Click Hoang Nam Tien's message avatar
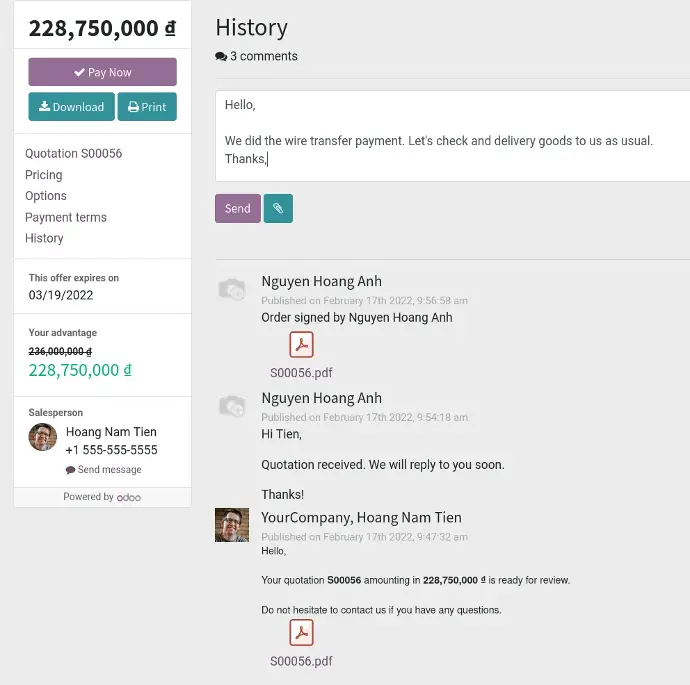Image resolution: width=690 pixels, height=685 pixels. click(231, 525)
